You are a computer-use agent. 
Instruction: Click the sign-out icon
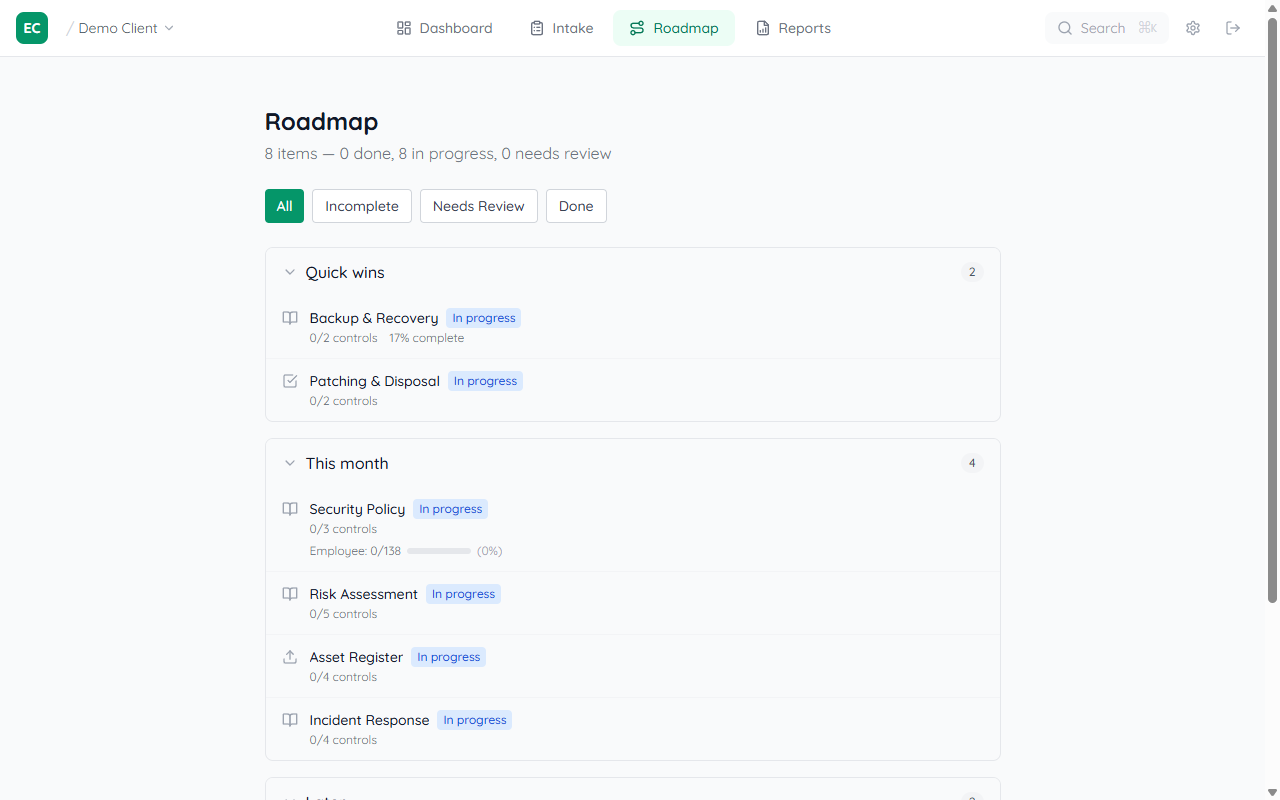pyautogui.click(x=1233, y=28)
